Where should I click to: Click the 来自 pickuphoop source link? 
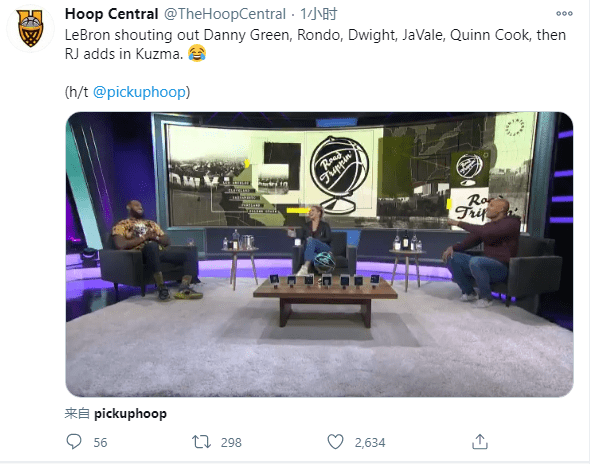coord(116,413)
